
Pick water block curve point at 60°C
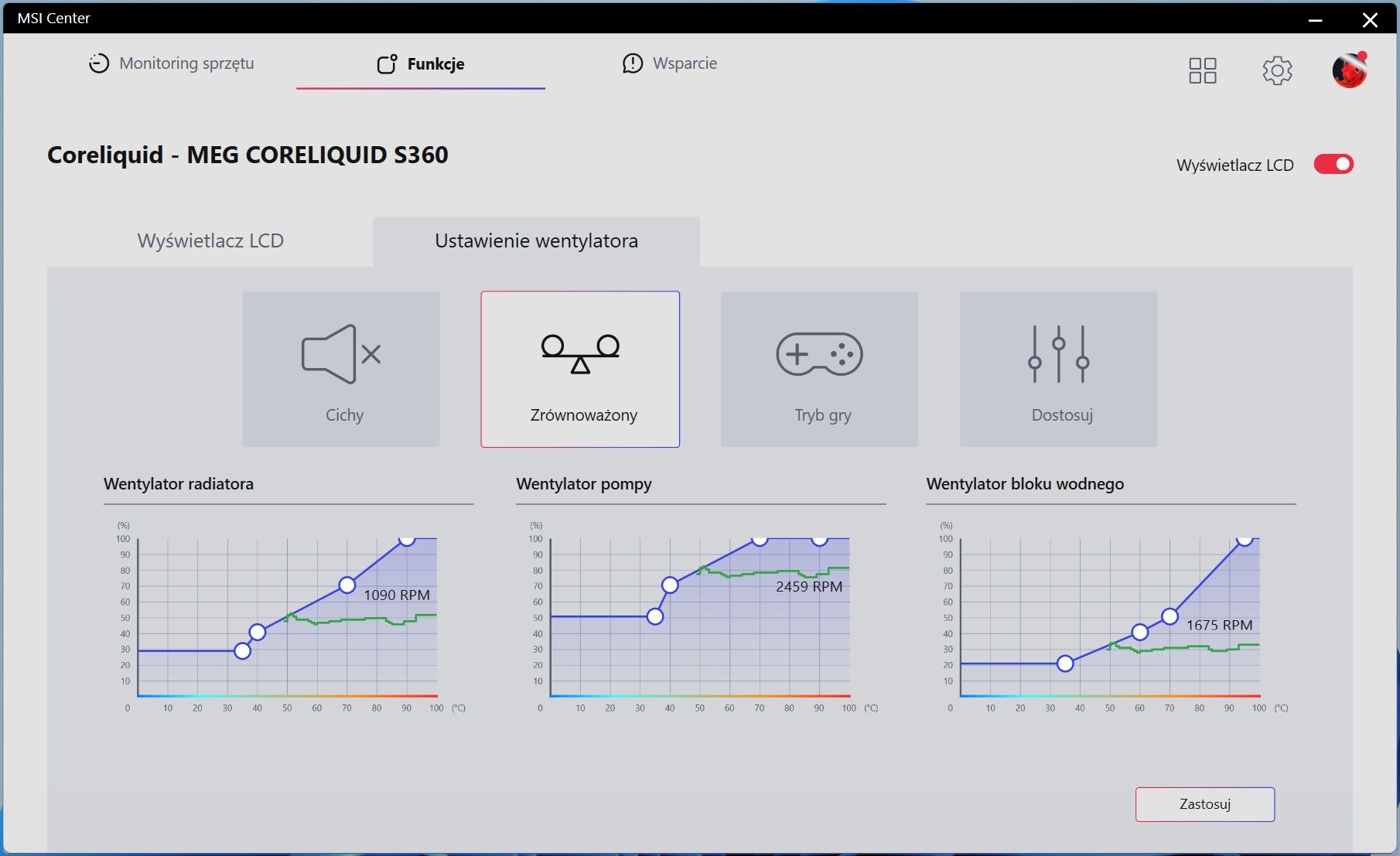(1140, 633)
